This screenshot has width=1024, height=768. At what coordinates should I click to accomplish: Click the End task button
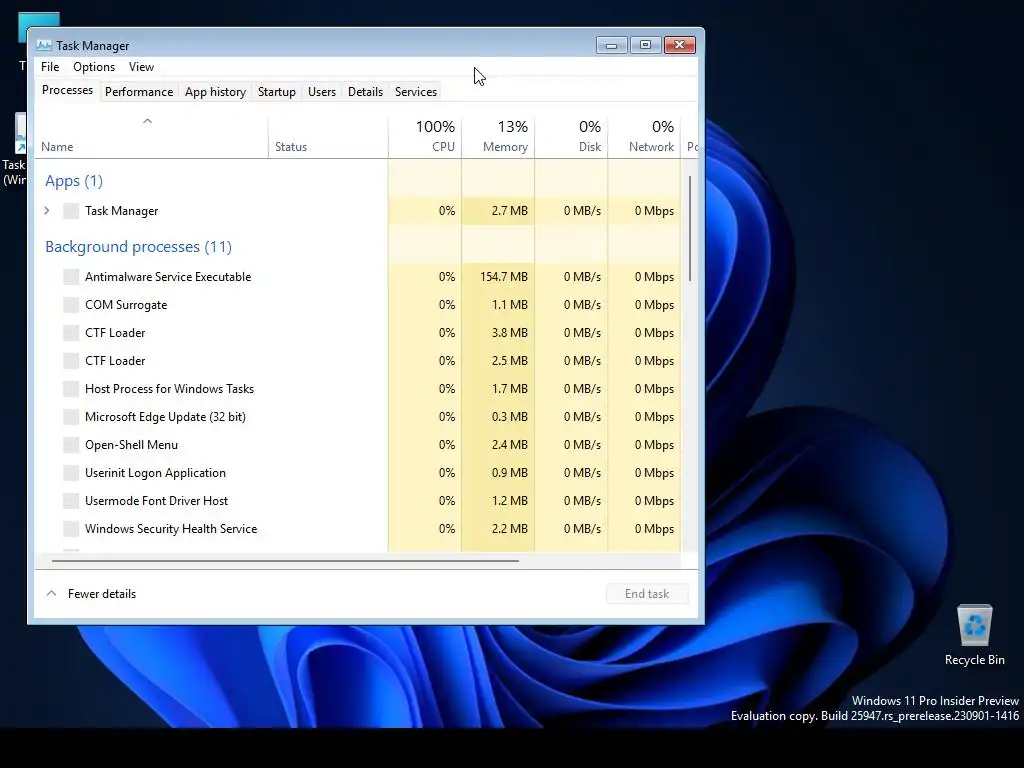point(647,594)
